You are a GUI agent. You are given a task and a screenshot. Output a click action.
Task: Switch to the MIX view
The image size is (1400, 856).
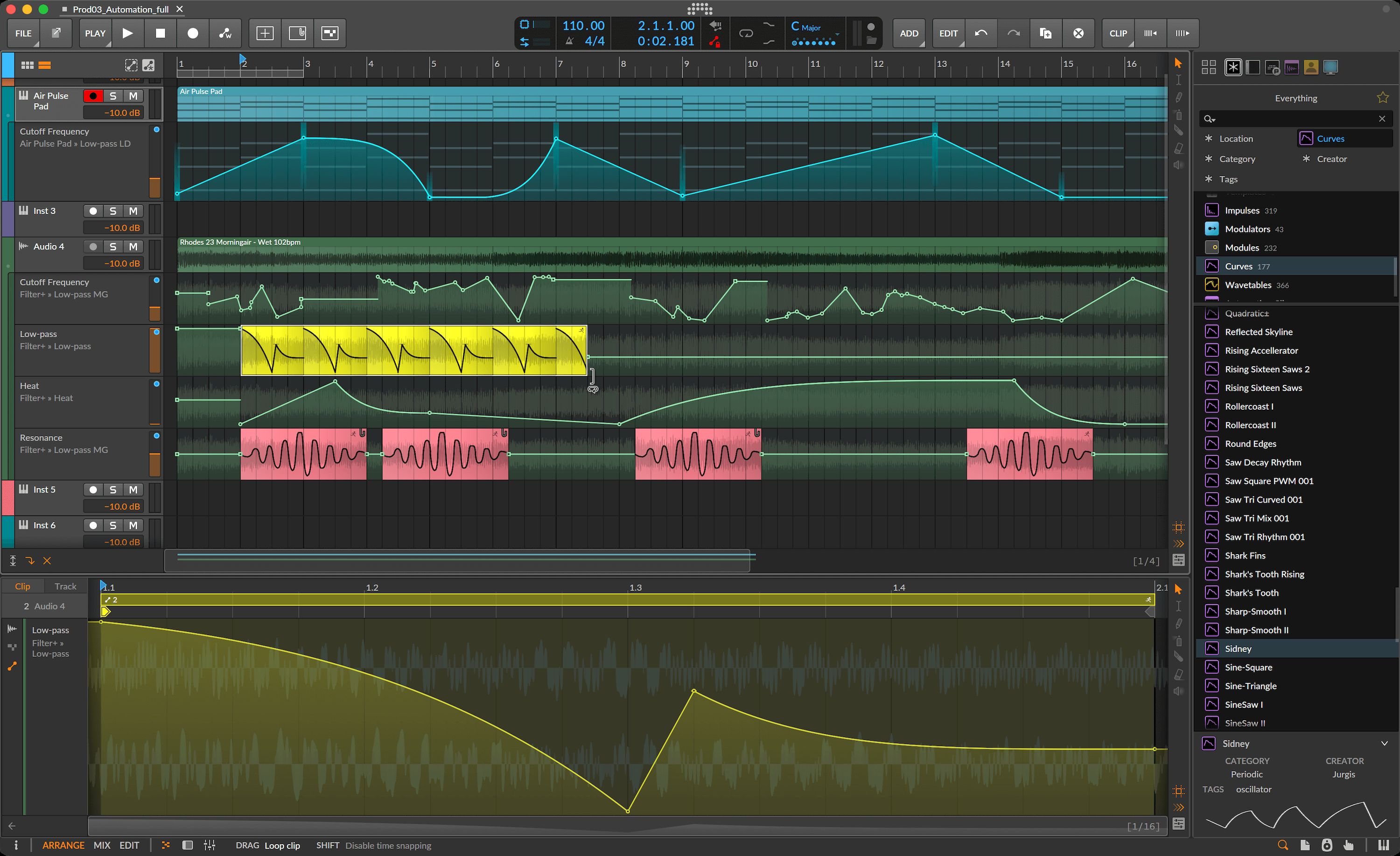(101, 846)
